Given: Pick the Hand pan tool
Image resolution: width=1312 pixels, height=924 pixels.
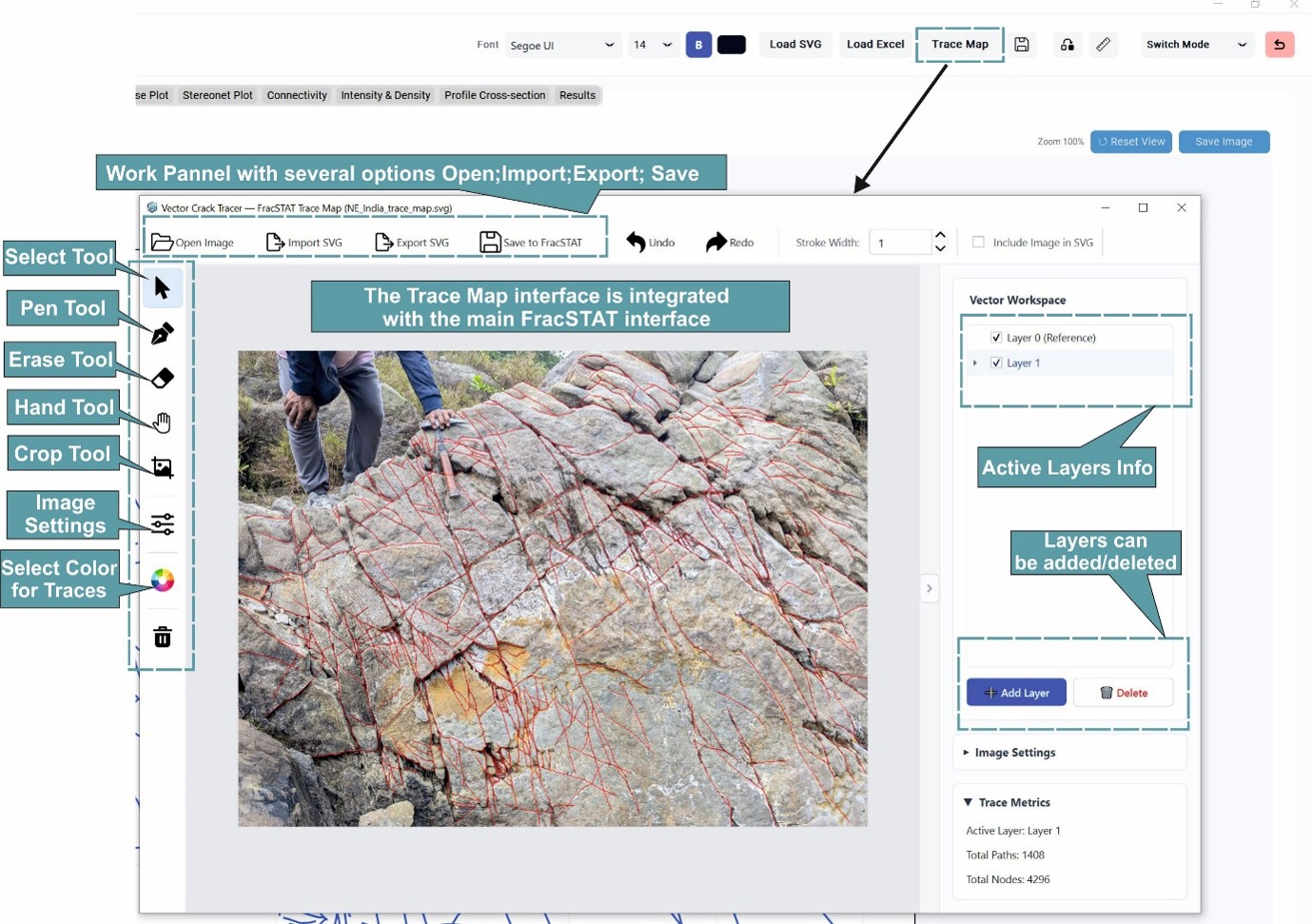Looking at the screenshot, I should click(162, 423).
